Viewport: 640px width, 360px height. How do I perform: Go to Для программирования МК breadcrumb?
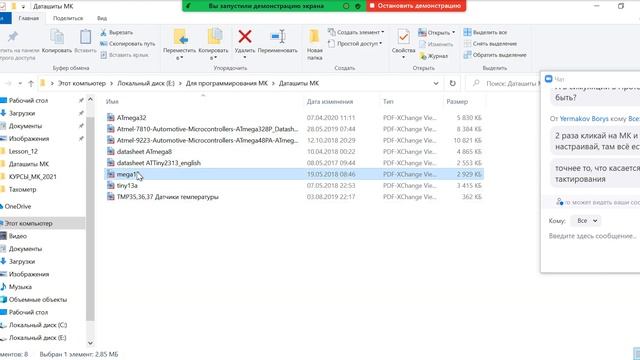[227, 83]
